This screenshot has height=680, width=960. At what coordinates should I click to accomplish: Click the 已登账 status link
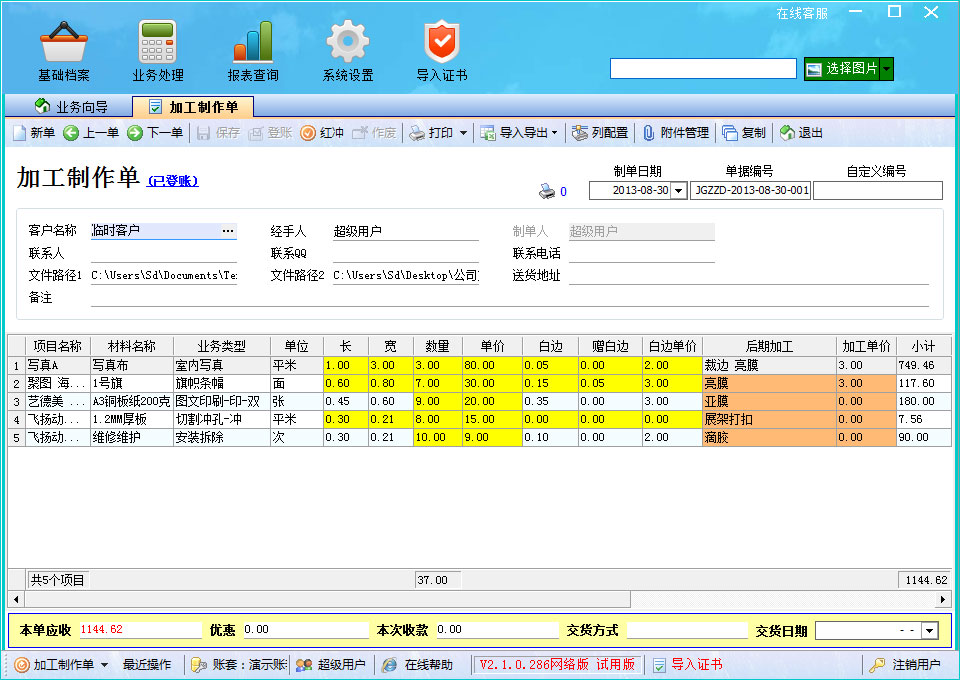tap(173, 181)
